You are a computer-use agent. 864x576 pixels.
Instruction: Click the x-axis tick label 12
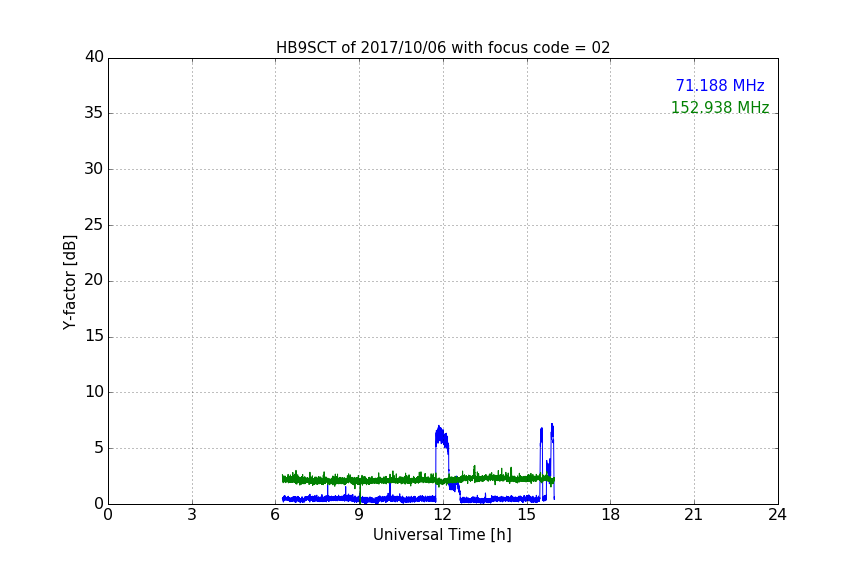click(x=442, y=515)
